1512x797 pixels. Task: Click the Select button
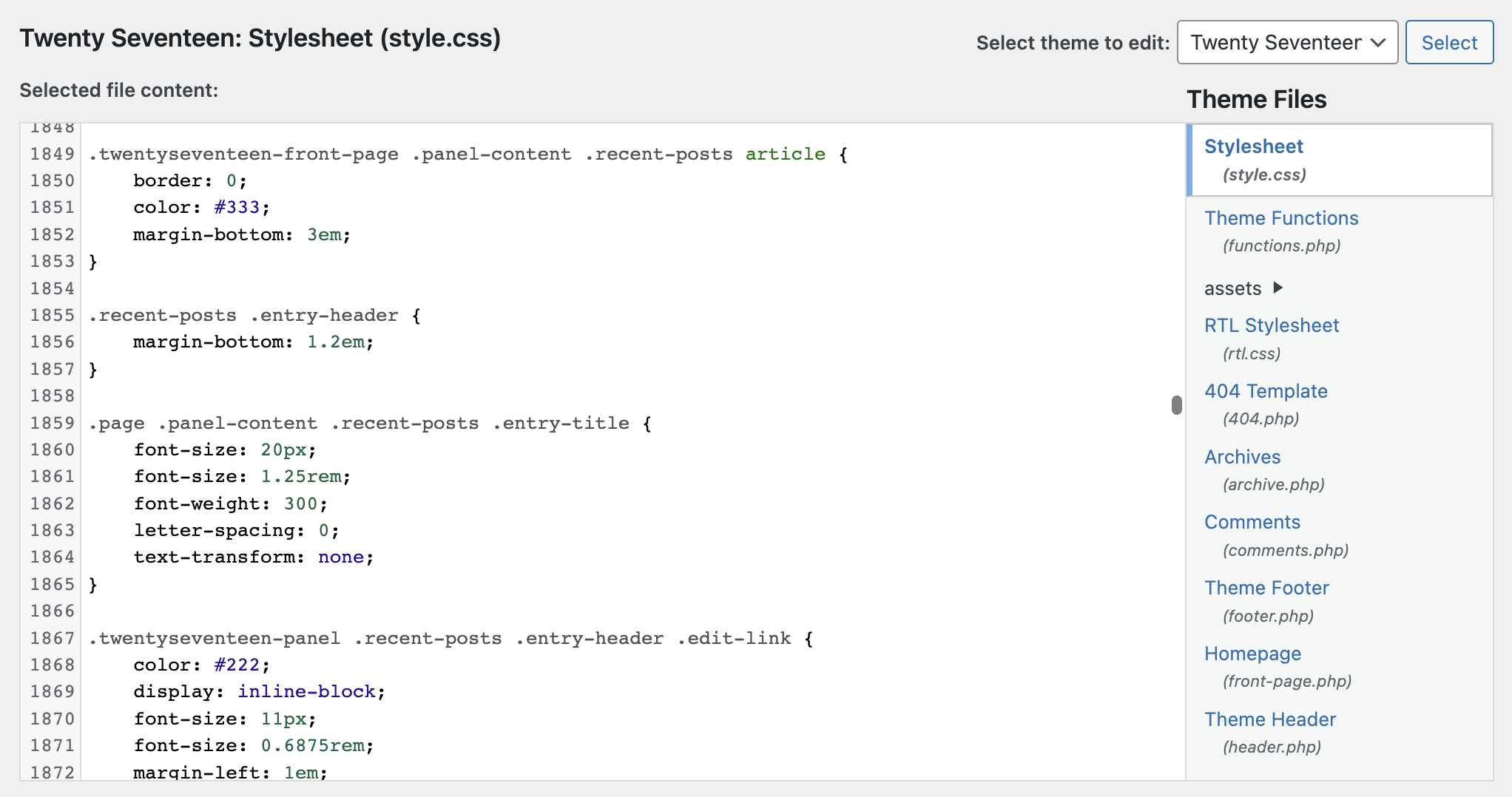click(1448, 43)
